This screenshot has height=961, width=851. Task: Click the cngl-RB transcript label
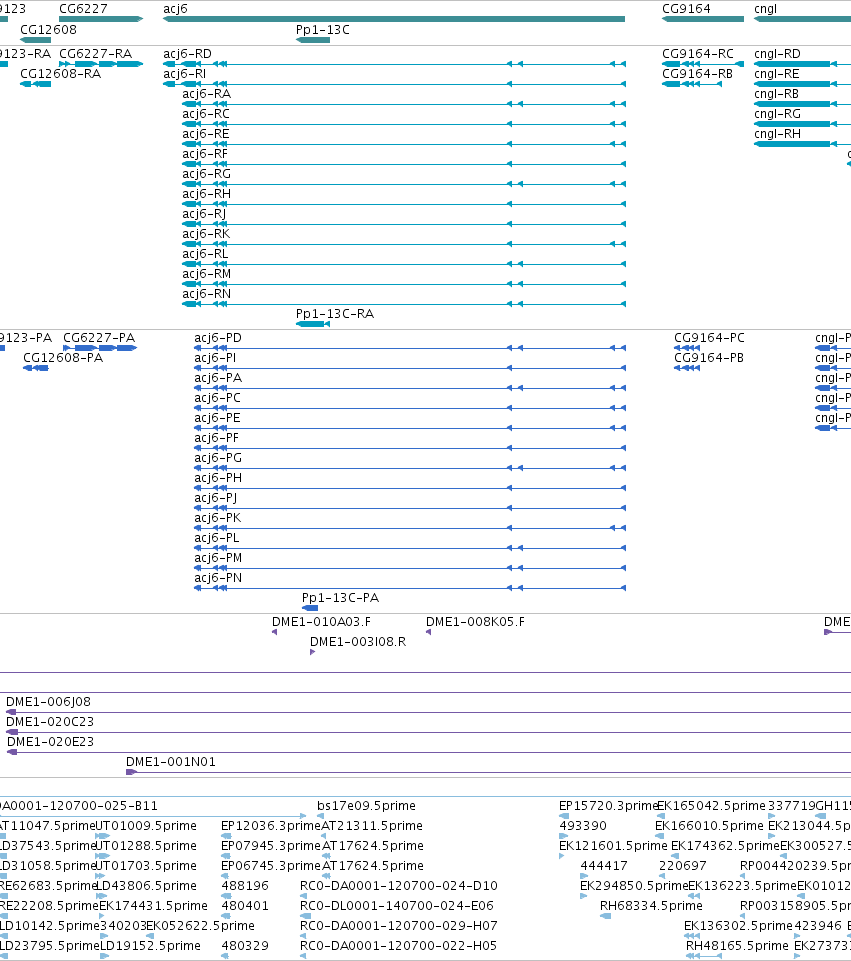point(776,94)
